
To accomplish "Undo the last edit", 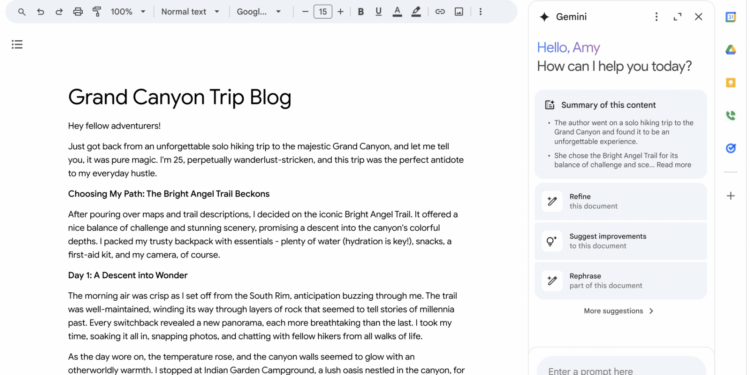I will tap(41, 12).
